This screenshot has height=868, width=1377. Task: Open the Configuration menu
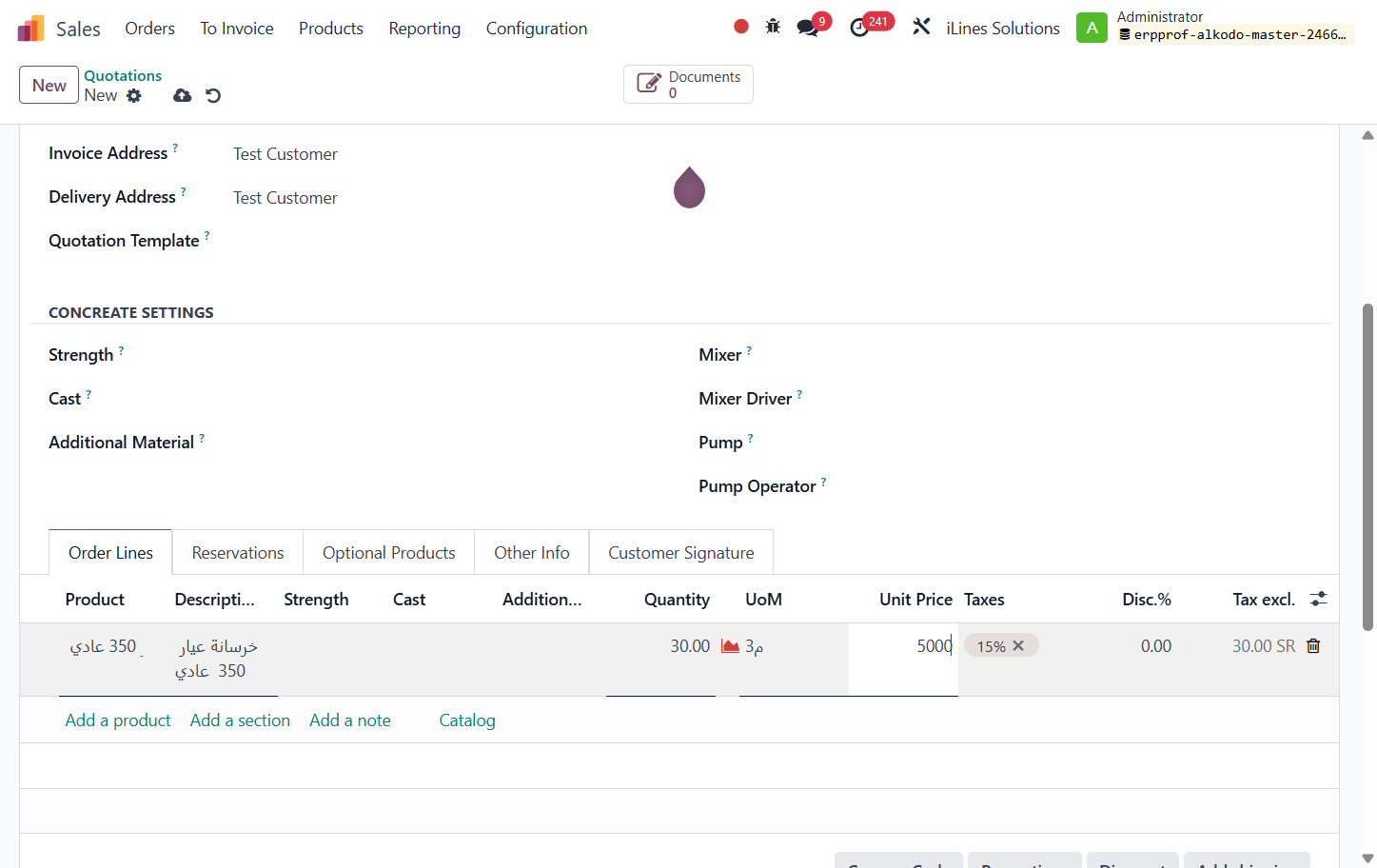pyautogui.click(x=537, y=29)
